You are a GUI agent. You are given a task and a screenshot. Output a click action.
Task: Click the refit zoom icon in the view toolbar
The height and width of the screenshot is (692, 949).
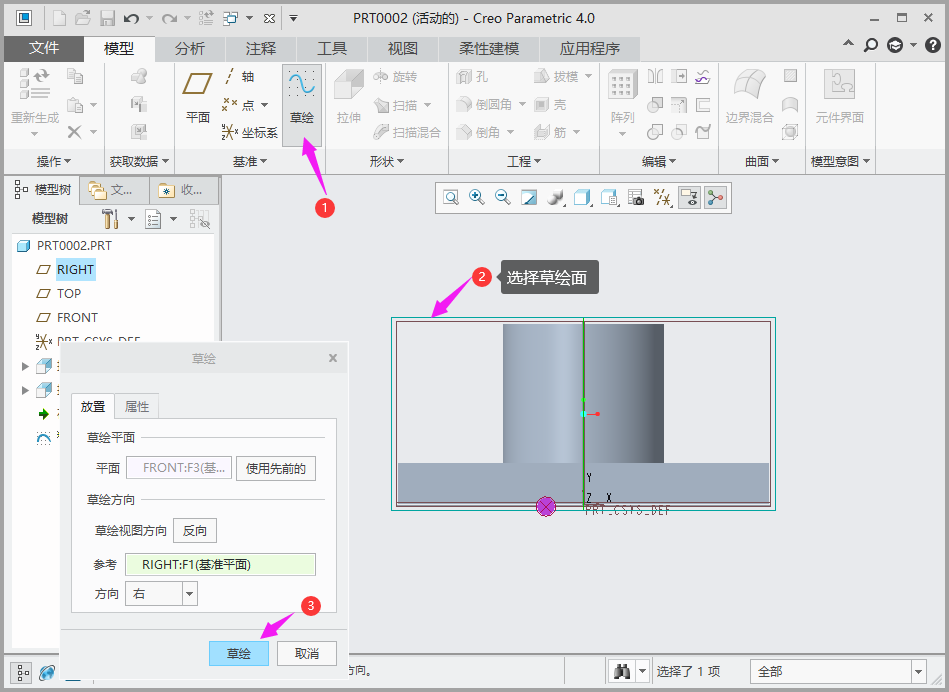[x=451, y=198]
